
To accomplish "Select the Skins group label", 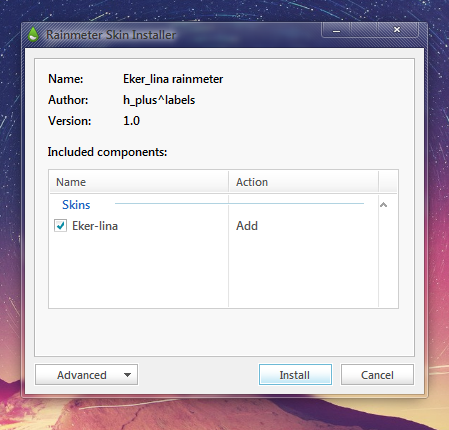I will click(76, 205).
